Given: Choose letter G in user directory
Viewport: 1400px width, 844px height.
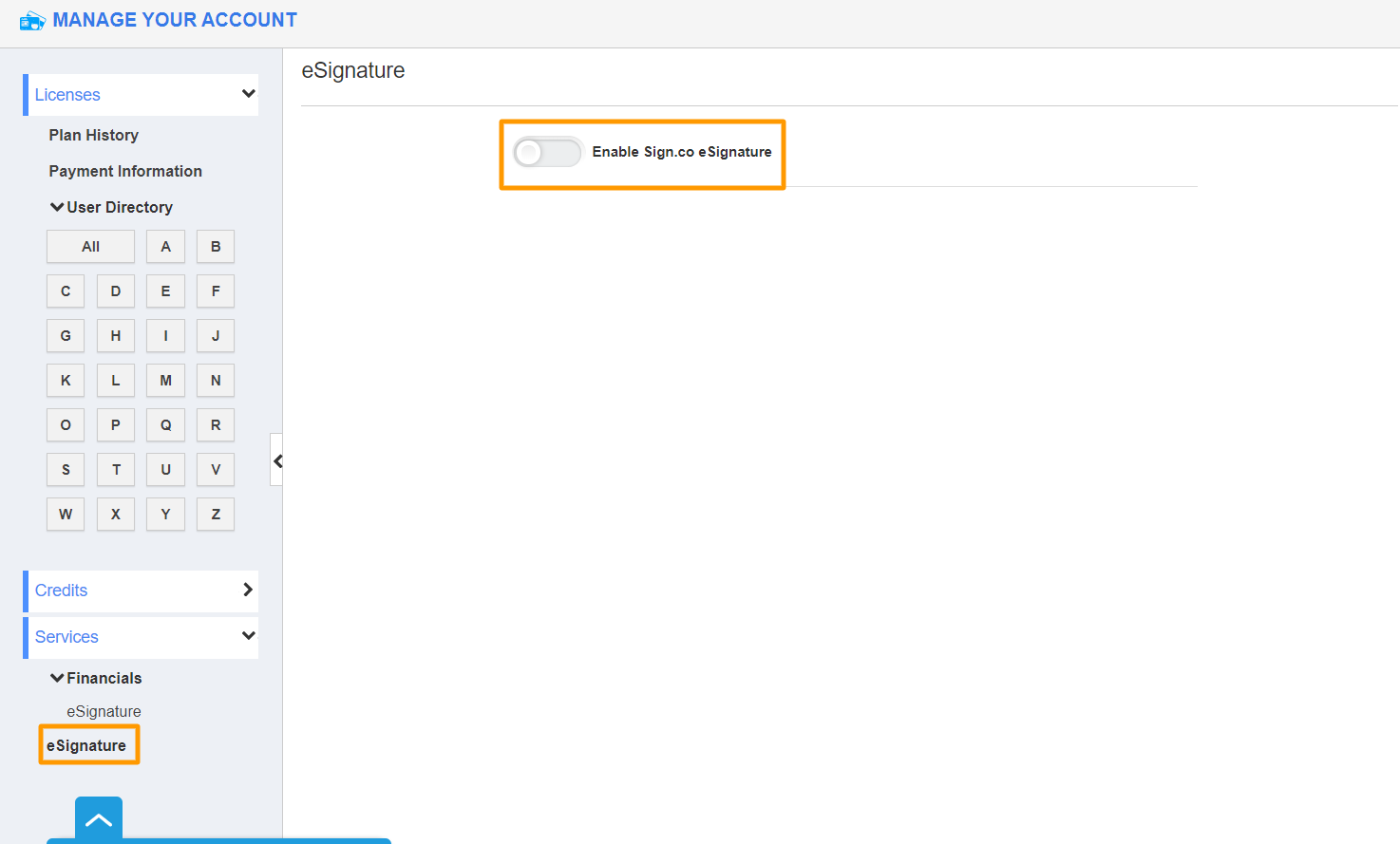Looking at the screenshot, I should (x=66, y=336).
